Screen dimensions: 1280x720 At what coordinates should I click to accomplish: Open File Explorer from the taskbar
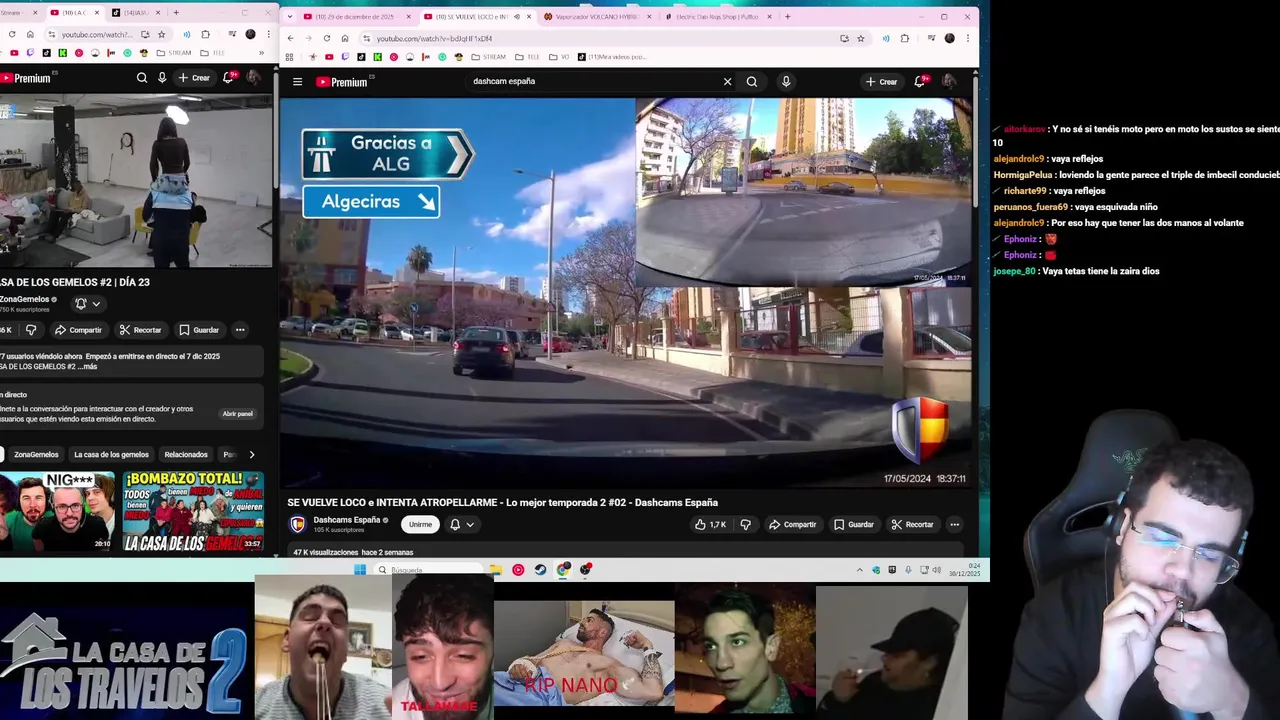tap(495, 570)
